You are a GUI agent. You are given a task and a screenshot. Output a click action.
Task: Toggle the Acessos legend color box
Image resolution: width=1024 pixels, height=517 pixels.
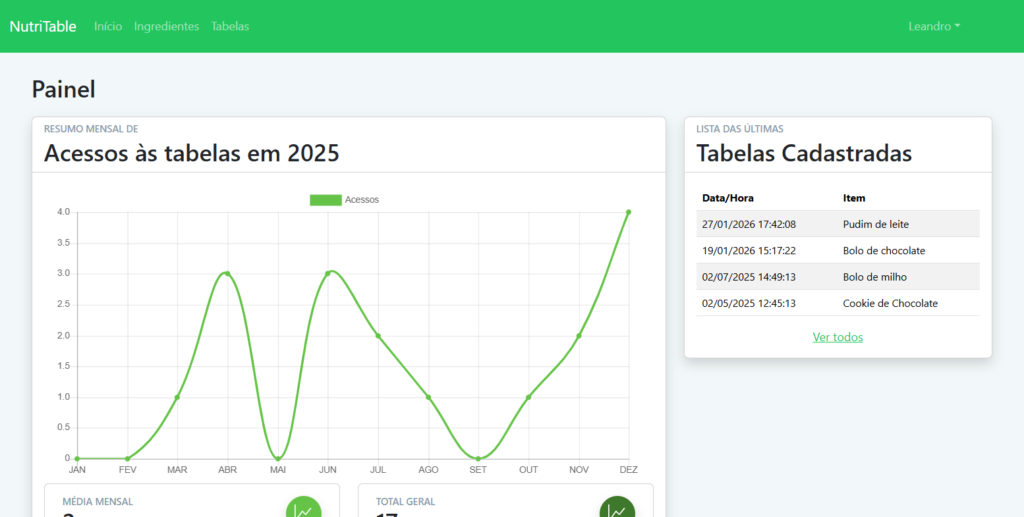pos(325,200)
